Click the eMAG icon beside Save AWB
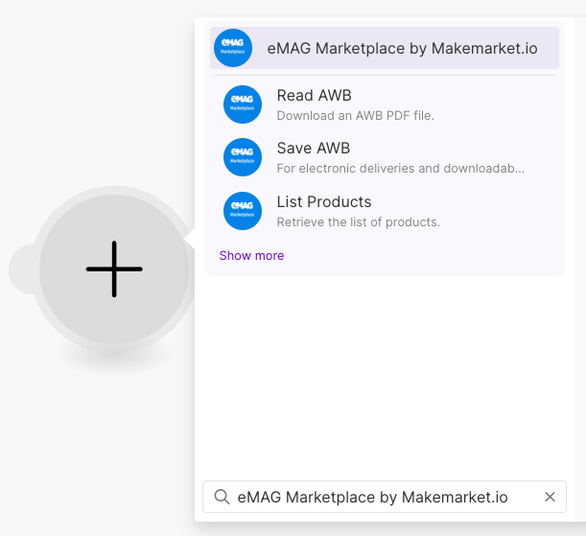Viewport: 586px width, 536px height. [x=243, y=157]
